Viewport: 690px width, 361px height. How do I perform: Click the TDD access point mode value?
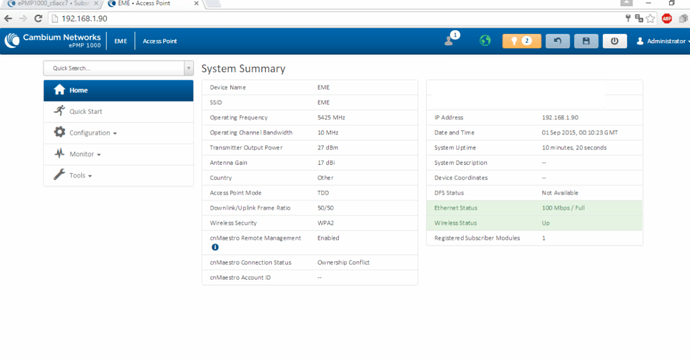(x=323, y=193)
